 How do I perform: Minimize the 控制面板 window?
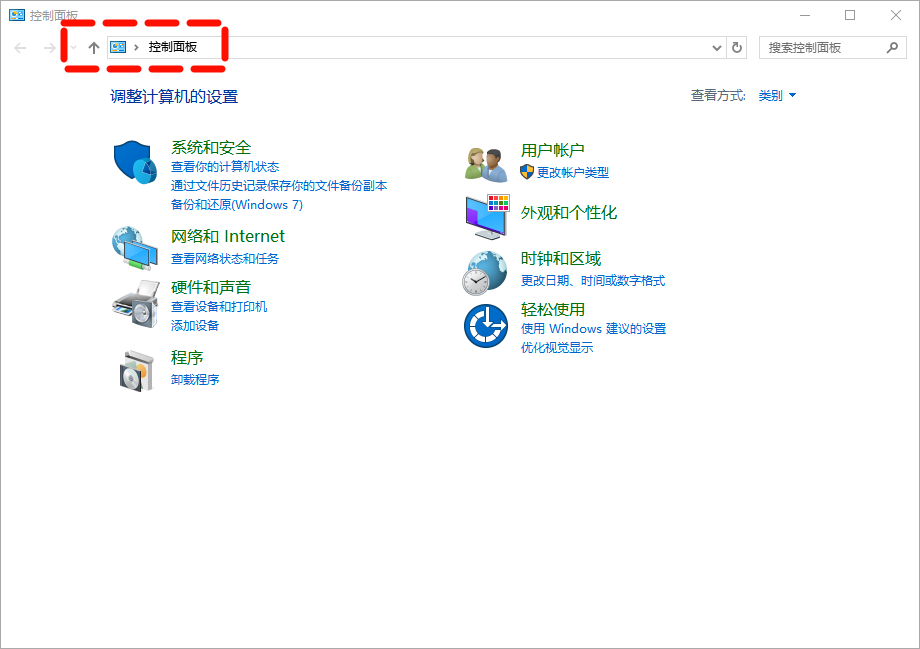point(805,15)
